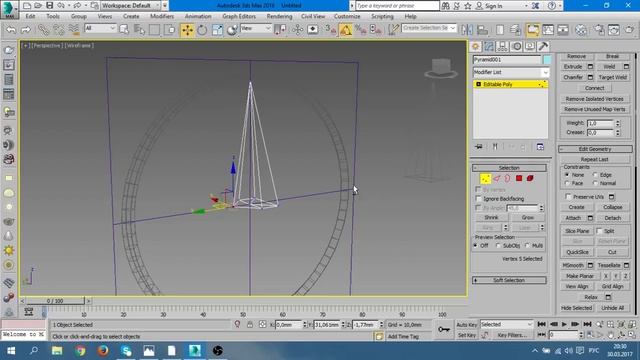
Task: Click the Pin Stack icon
Action: point(479,147)
